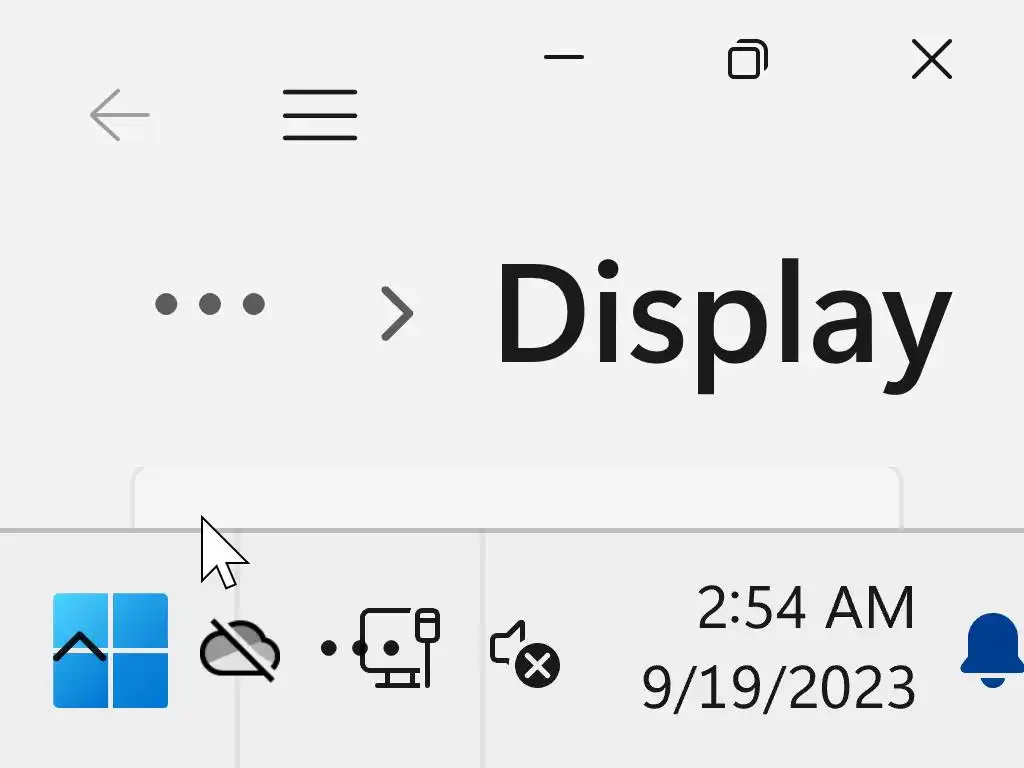
Task: Click the breadcrumb chevron before Display
Action: click(397, 313)
